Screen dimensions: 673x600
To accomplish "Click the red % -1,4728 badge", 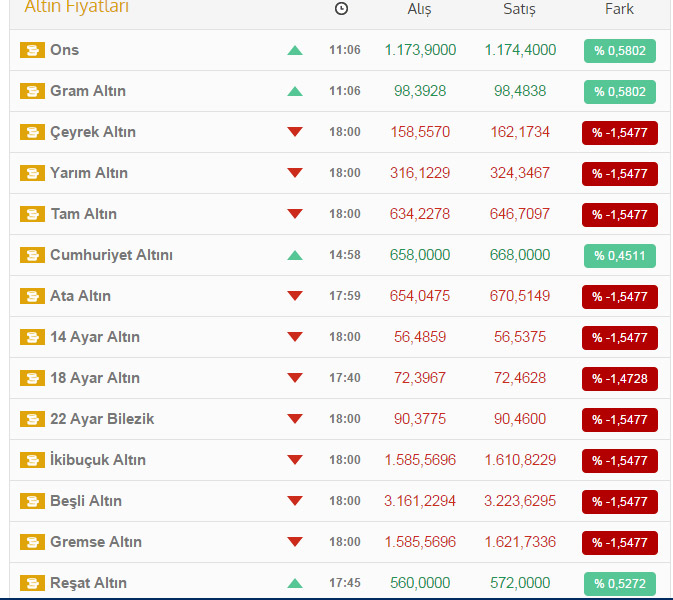I will click(619, 379).
